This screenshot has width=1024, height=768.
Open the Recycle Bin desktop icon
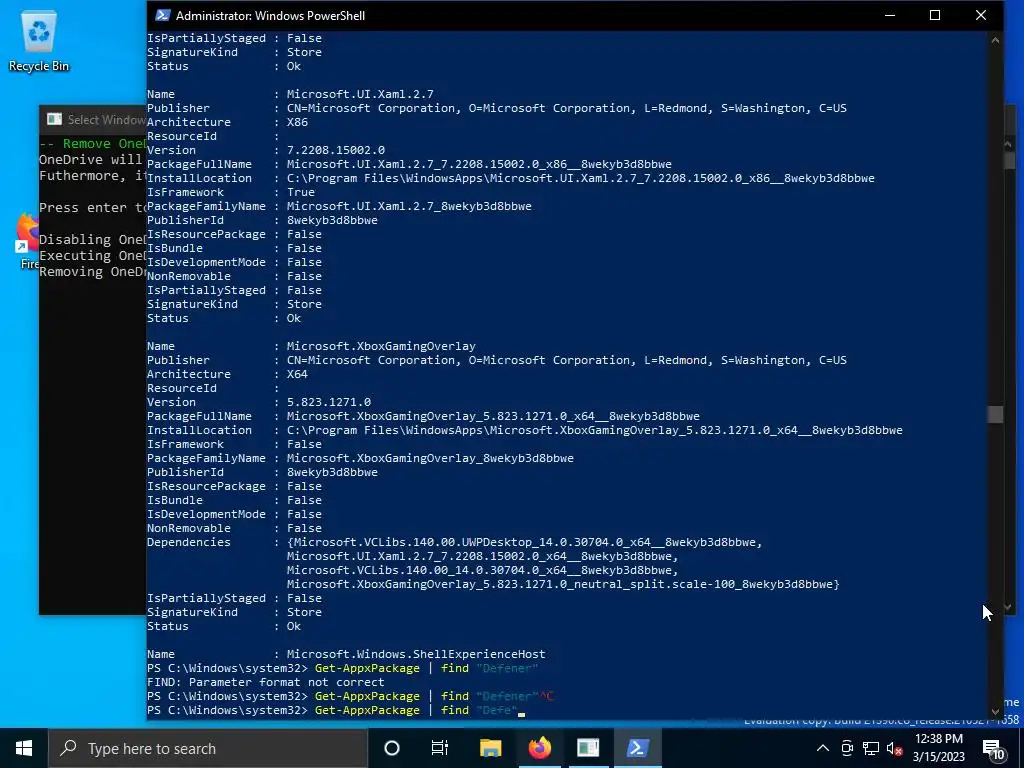tap(39, 40)
